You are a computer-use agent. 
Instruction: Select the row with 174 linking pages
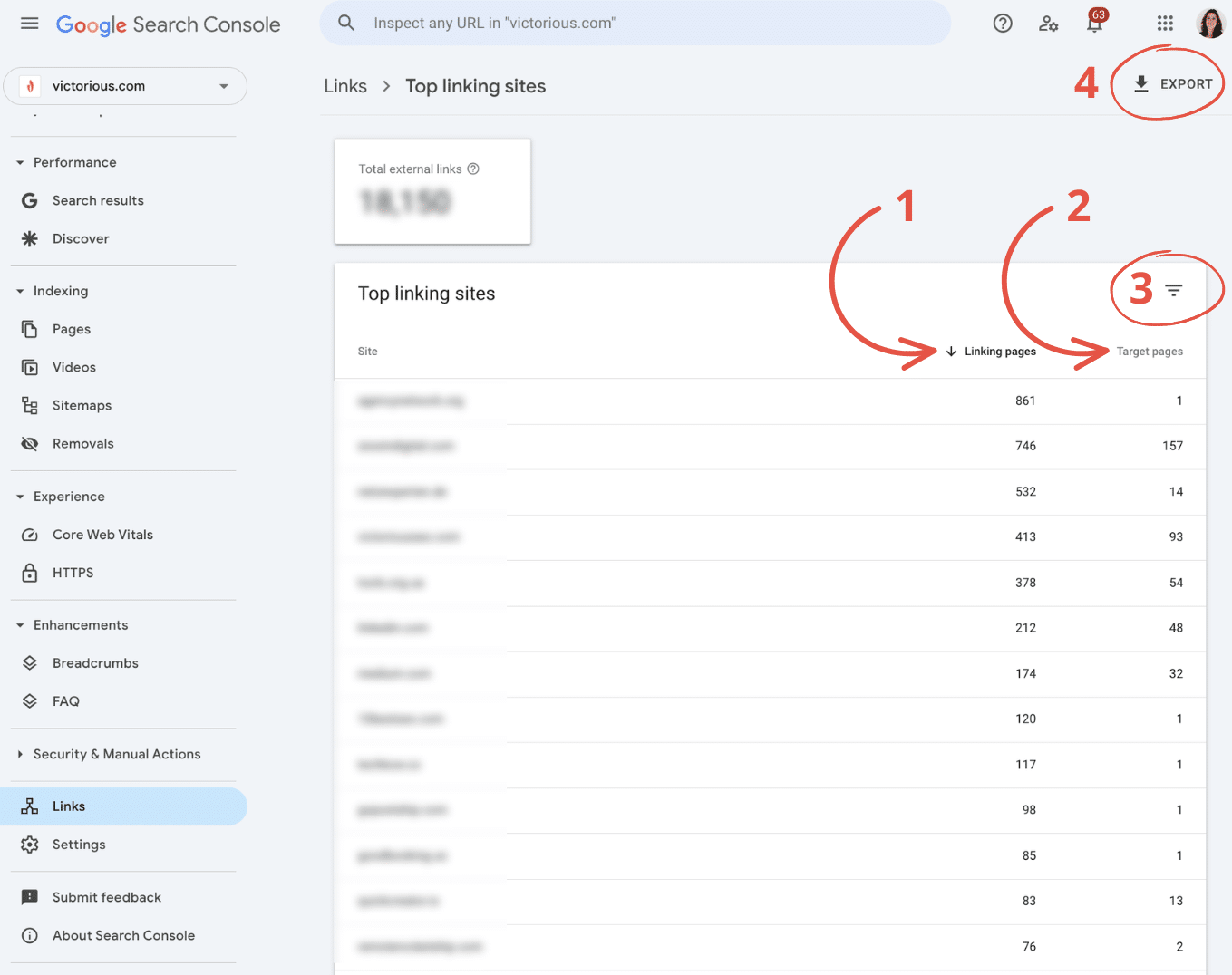click(771, 674)
